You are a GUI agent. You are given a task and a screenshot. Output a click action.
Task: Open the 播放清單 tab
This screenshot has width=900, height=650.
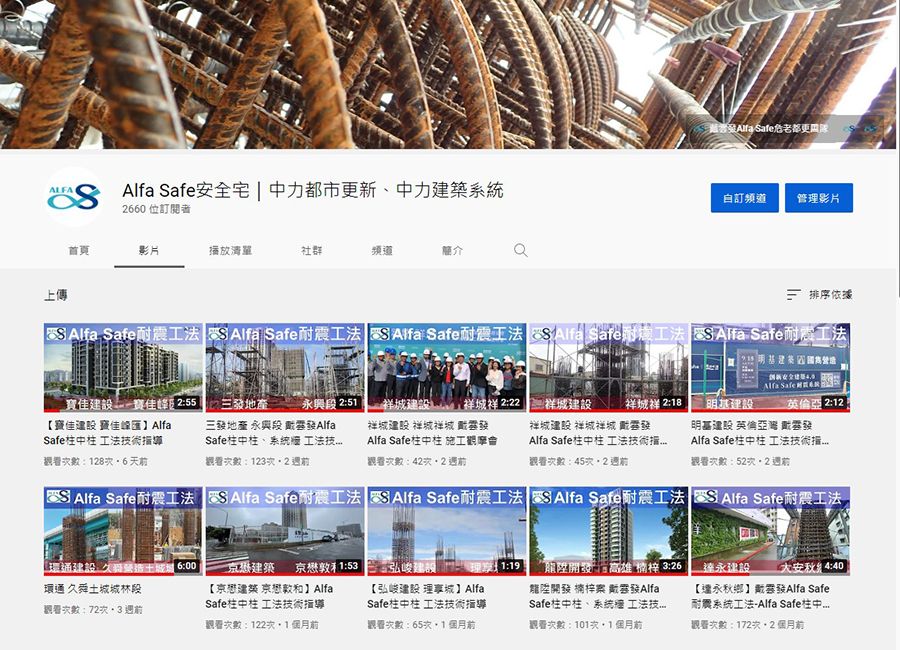[230, 251]
